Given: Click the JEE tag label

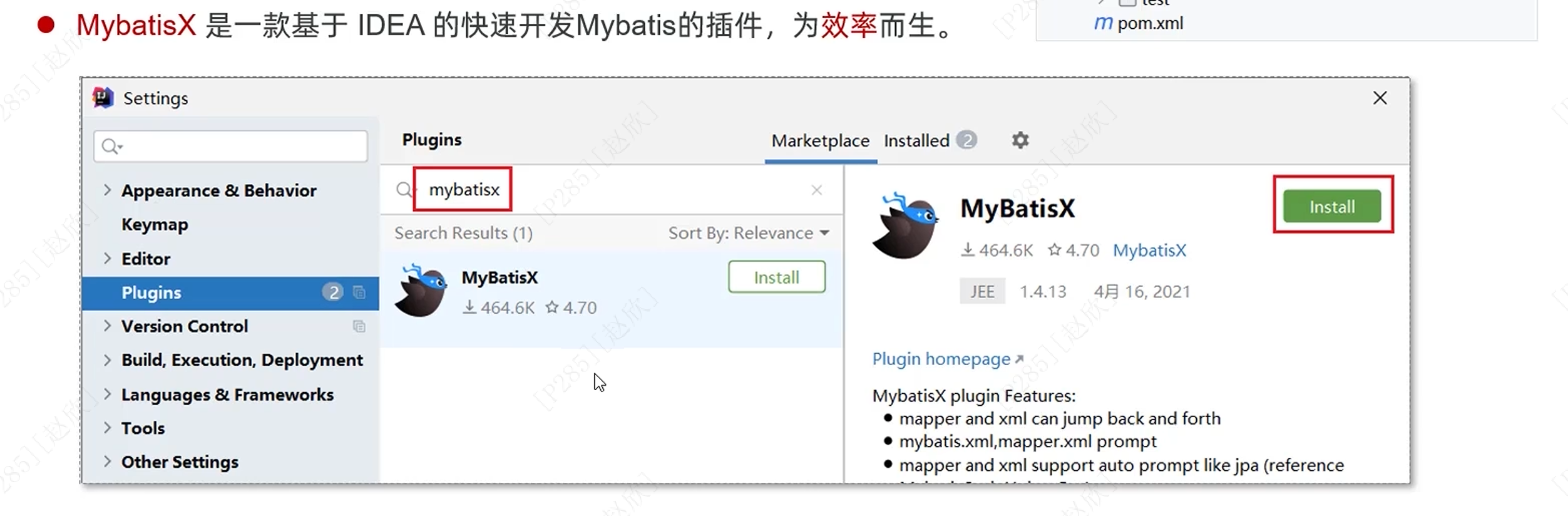Looking at the screenshot, I should tap(982, 291).
